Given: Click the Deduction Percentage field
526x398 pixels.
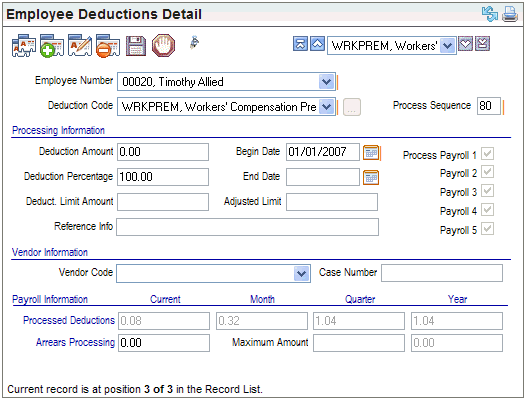Looking at the screenshot, I should pos(163,177).
